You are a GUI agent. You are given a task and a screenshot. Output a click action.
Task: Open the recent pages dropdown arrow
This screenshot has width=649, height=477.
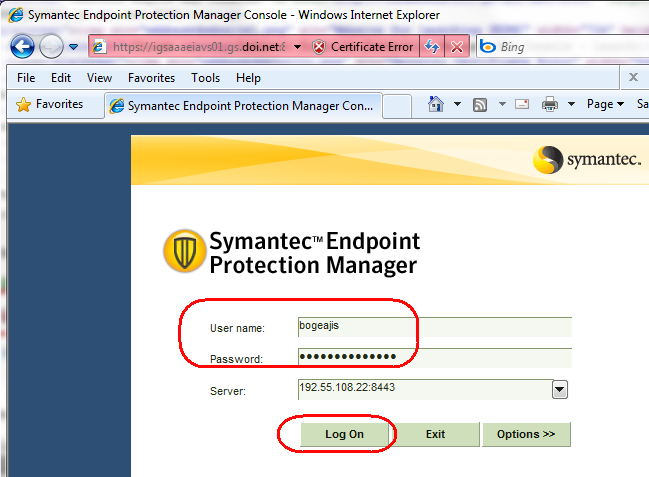point(74,47)
